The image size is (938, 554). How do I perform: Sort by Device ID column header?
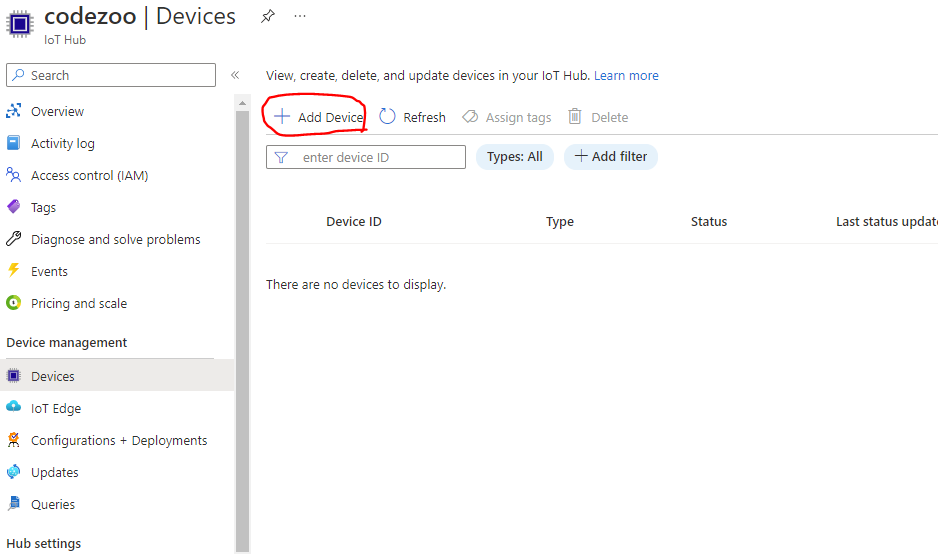click(354, 221)
